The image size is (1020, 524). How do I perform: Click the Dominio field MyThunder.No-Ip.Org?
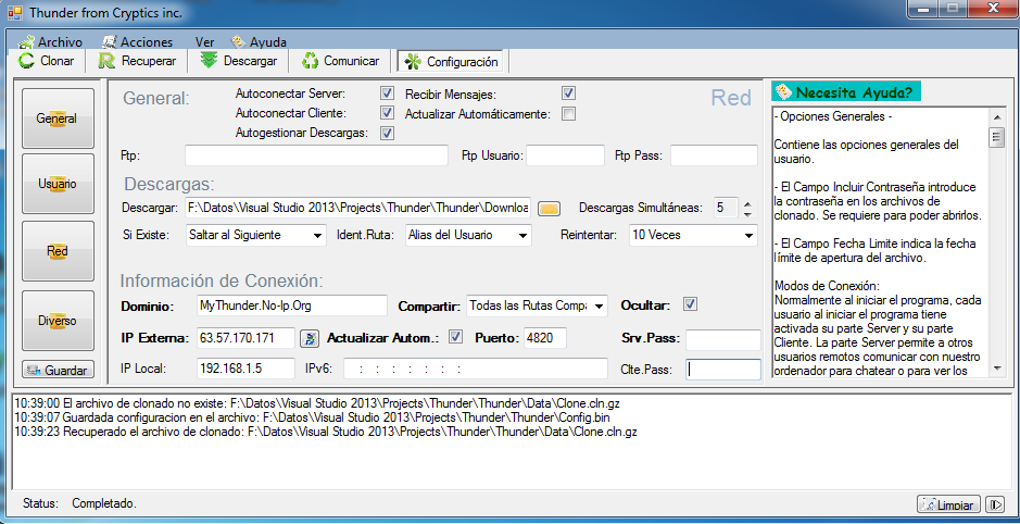pos(291,305)
